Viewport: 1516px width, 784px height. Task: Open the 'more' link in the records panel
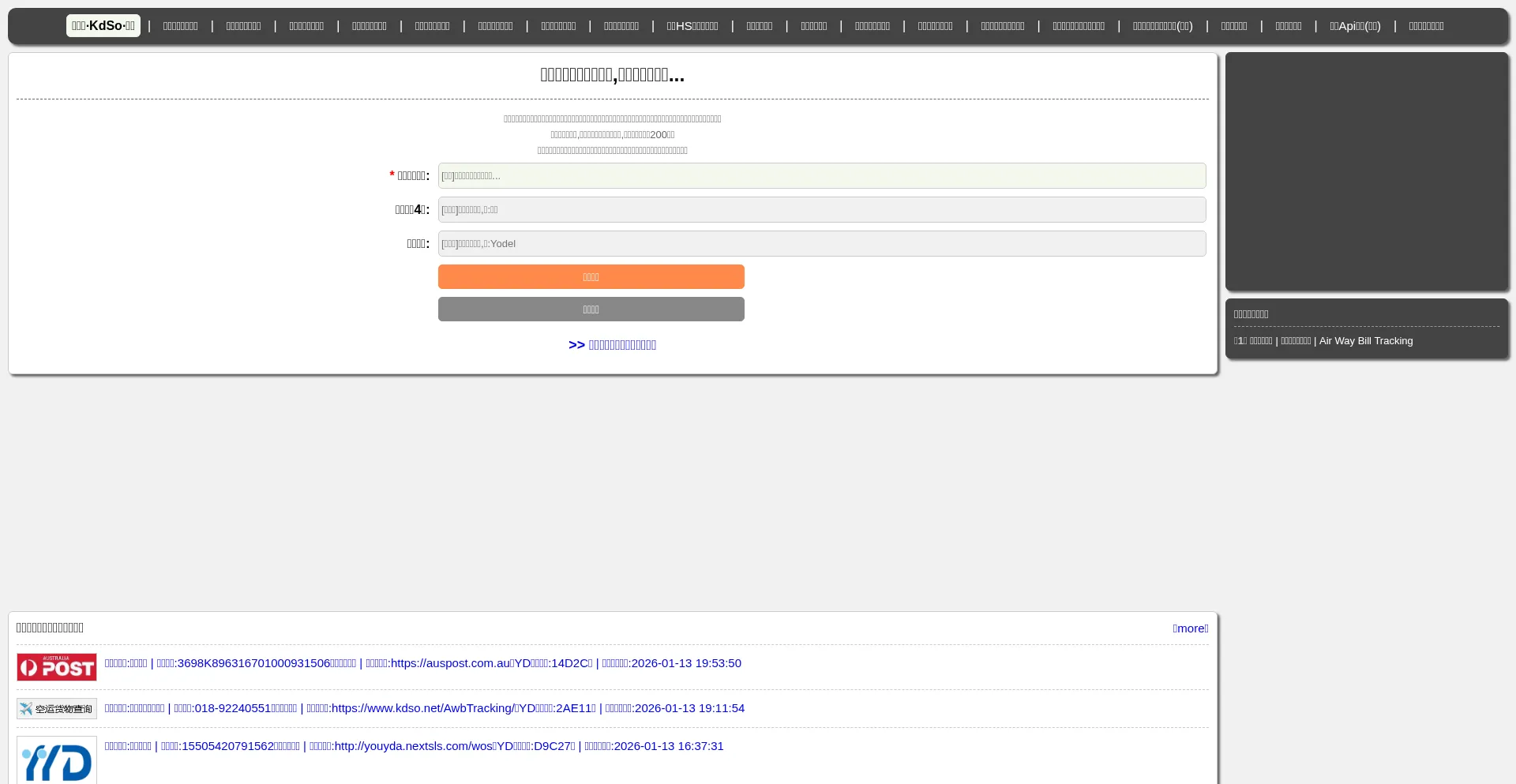pyautogui.click(x=1190, y=628)
